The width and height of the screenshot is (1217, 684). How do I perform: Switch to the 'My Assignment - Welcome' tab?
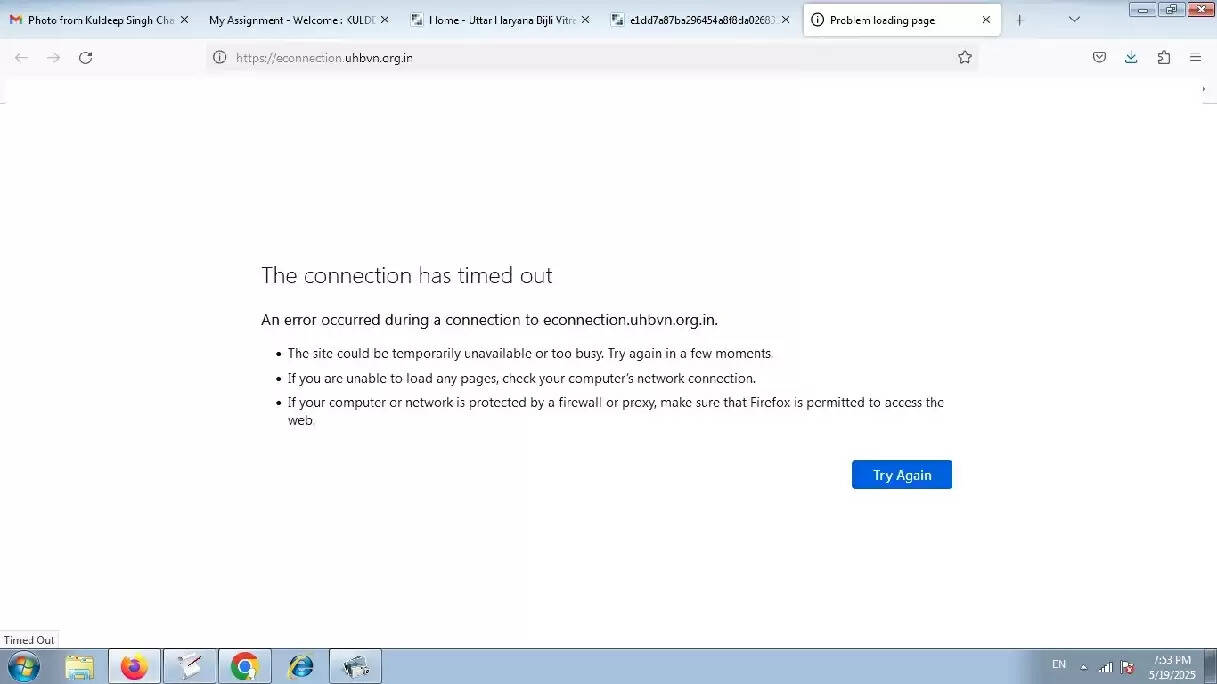coord(290,20)
